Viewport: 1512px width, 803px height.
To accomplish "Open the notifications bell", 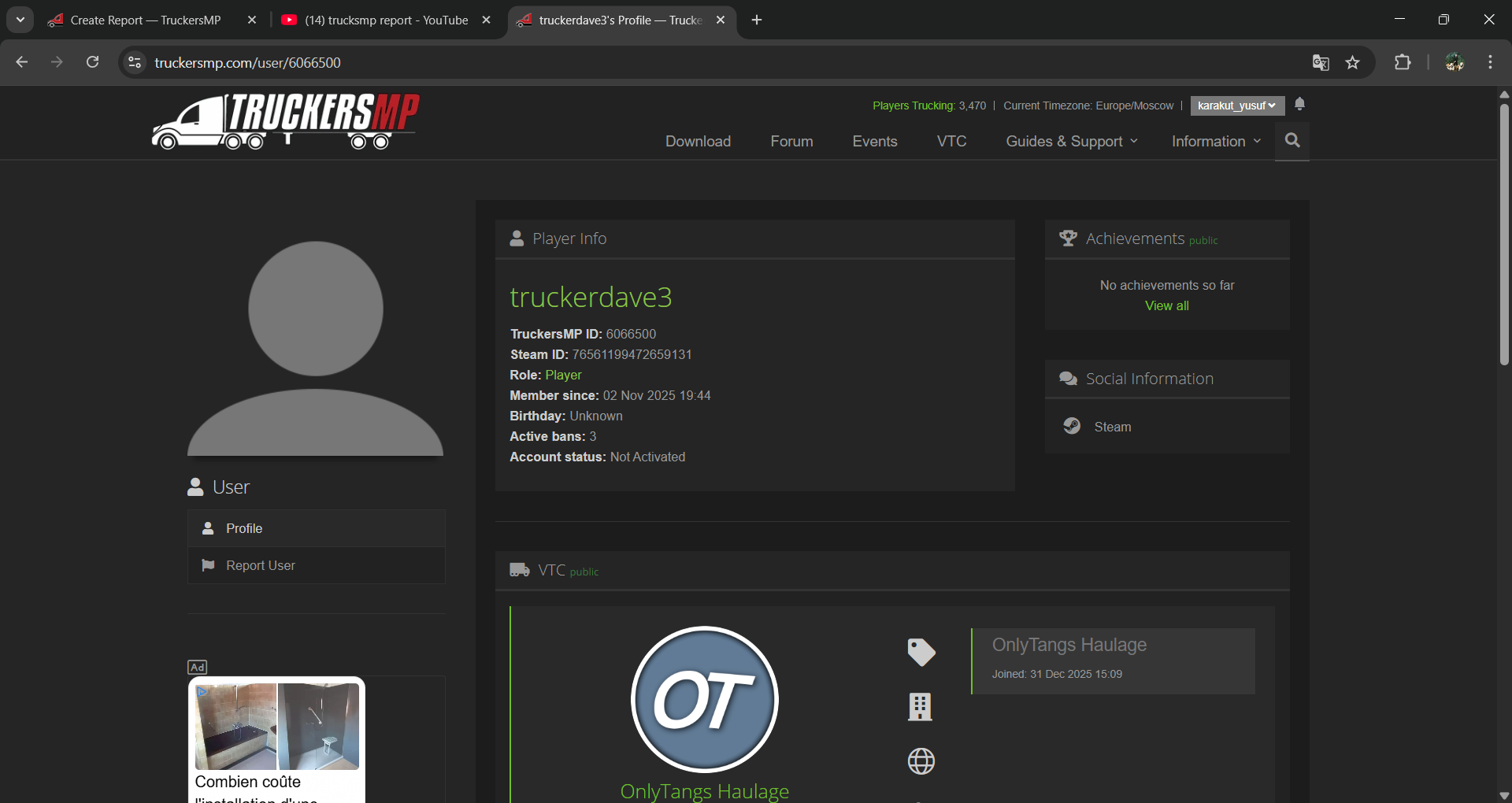I will pyautogui.click(x=1300, y=104).
